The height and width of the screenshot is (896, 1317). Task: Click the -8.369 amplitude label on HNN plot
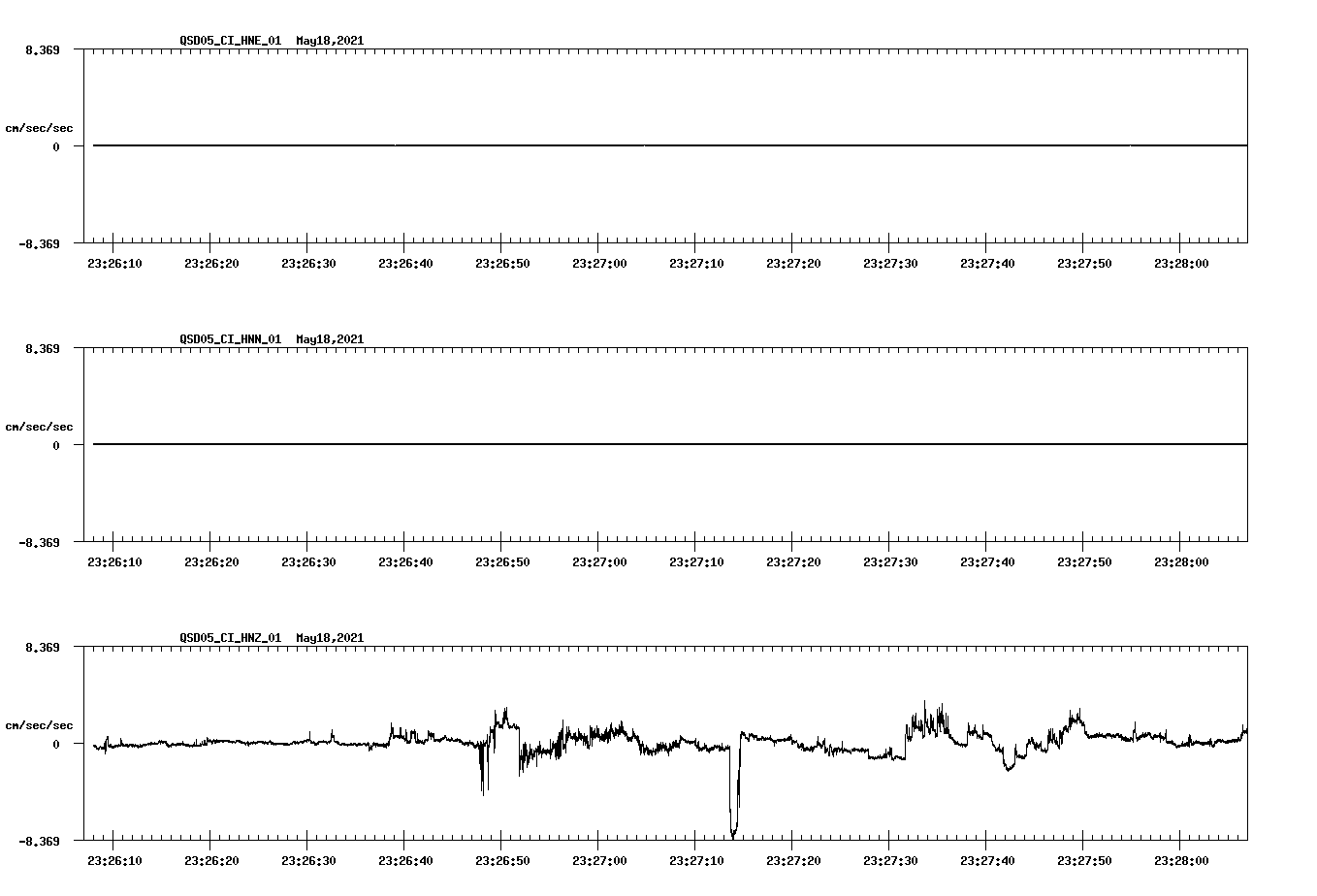[39, 544]
